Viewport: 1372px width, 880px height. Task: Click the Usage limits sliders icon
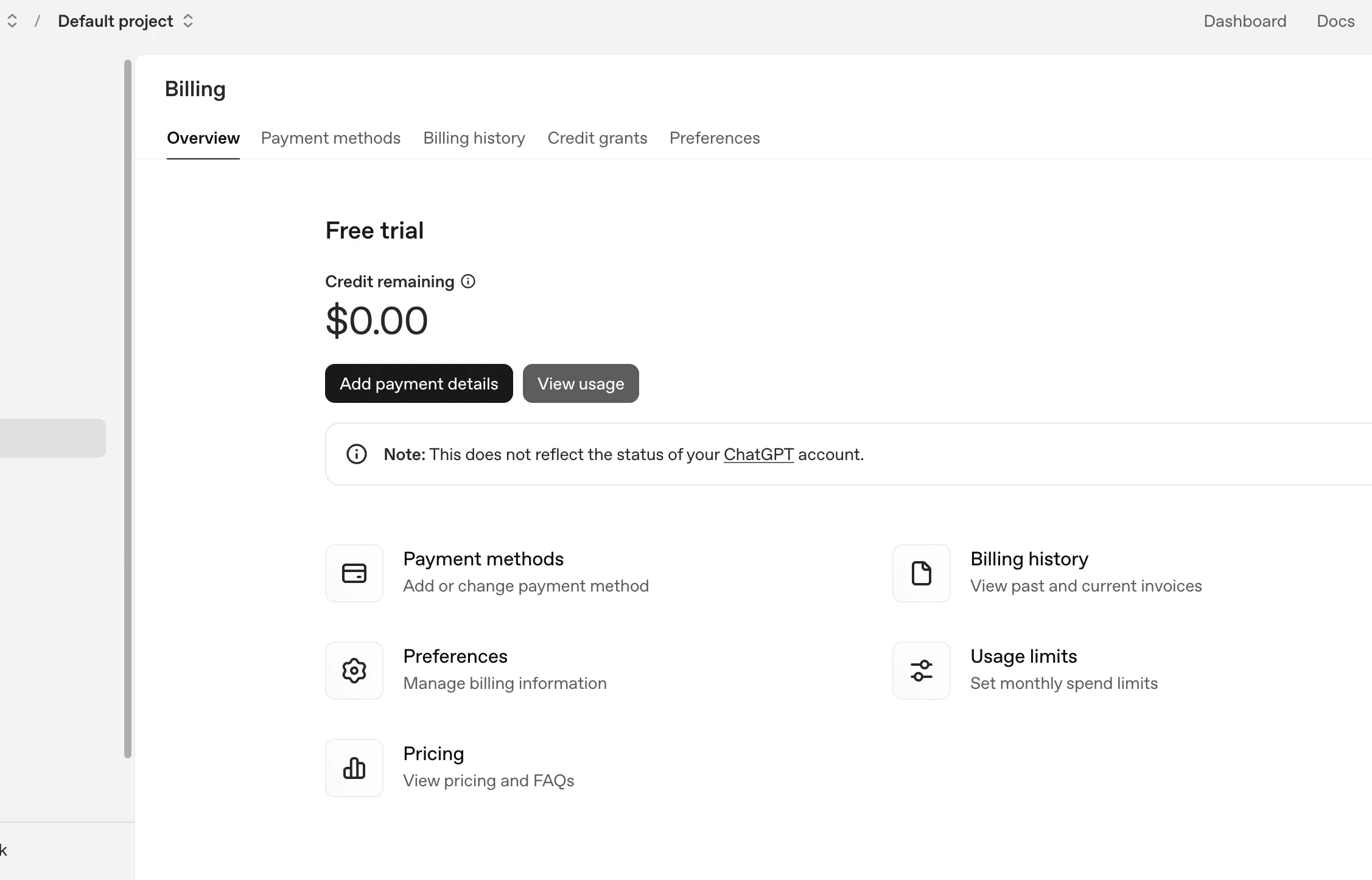[x=921, y=671]
